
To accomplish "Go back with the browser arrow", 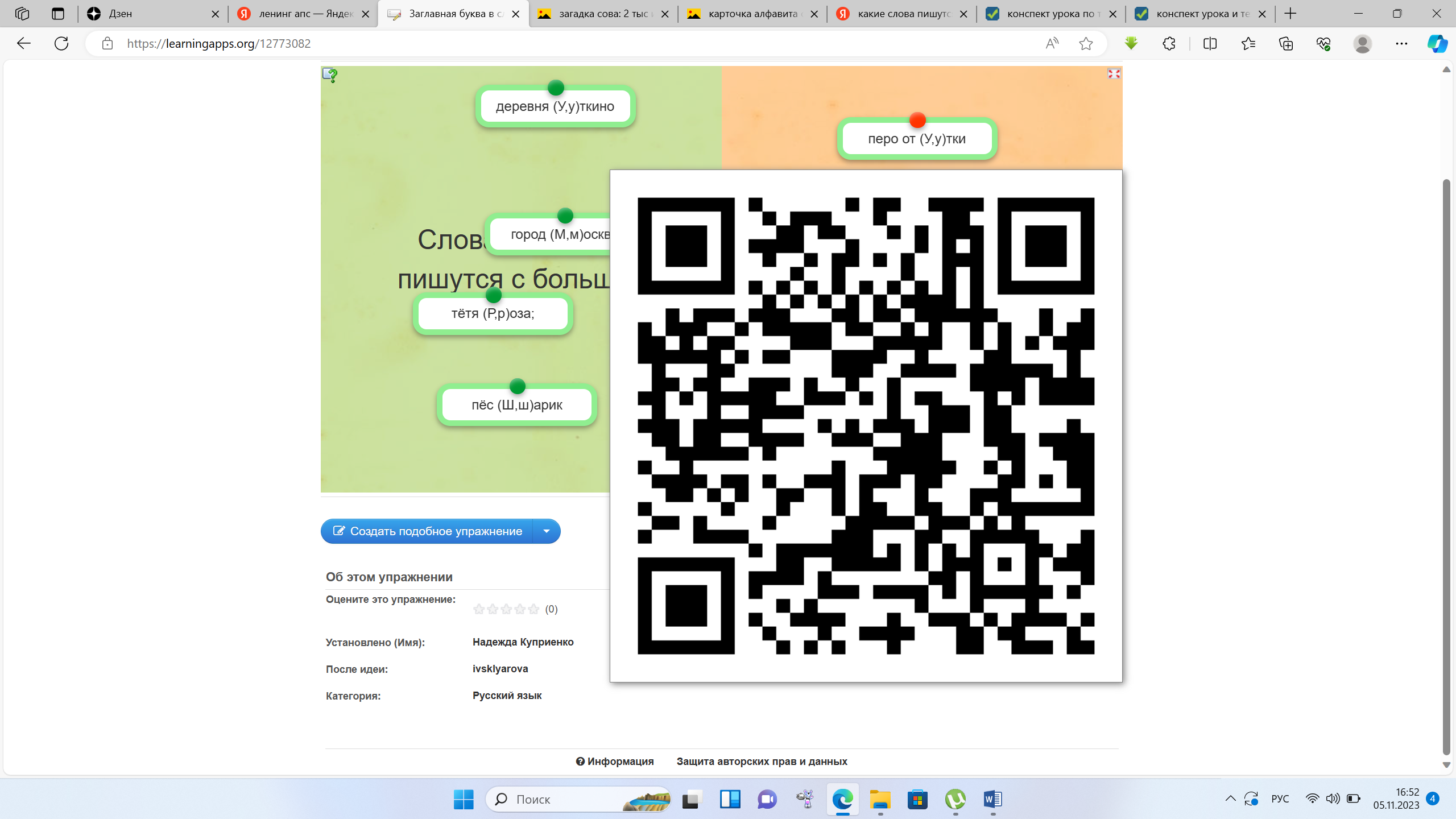I will point(24,43).
